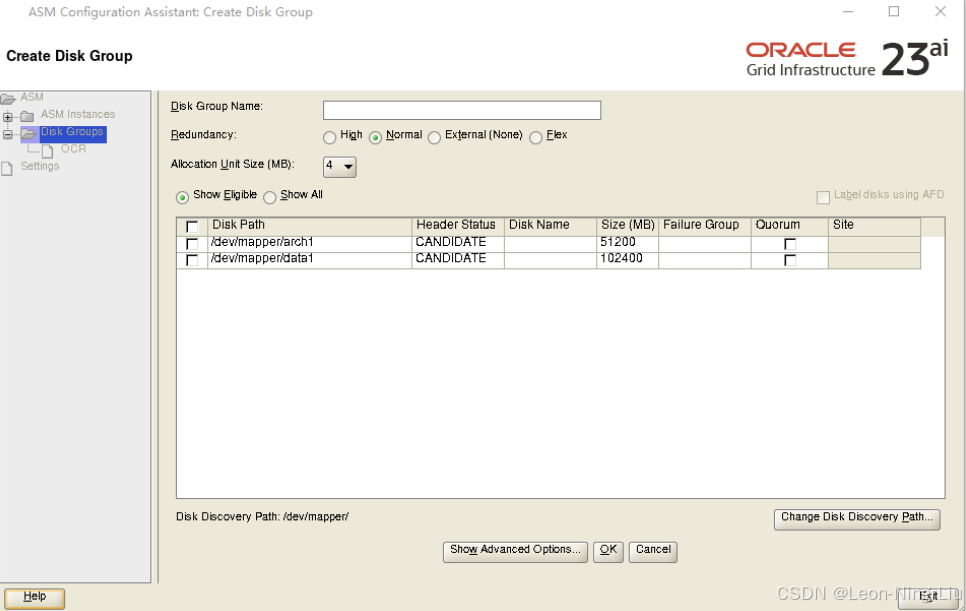Open Settings in the left tree
The image size is (966, 611).
point(40,166)
